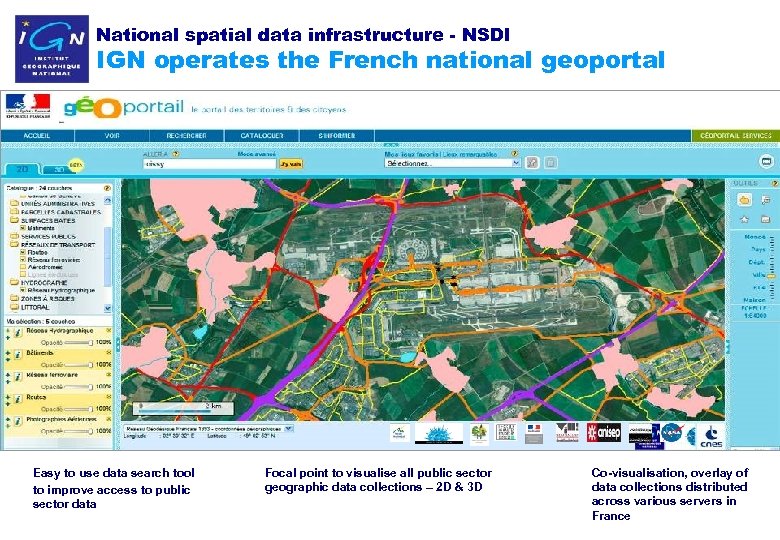Expand the Littoral folder

coord(14,307)
